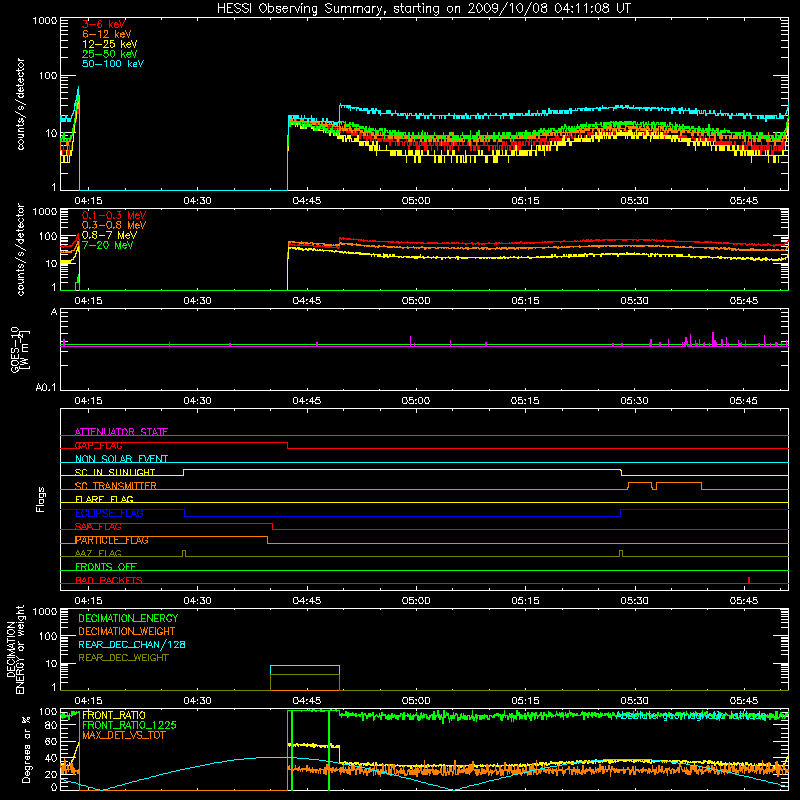Click the 05:15 tick label under the keV plot
This screenshot has height=800, width=800.
(525, 201)
